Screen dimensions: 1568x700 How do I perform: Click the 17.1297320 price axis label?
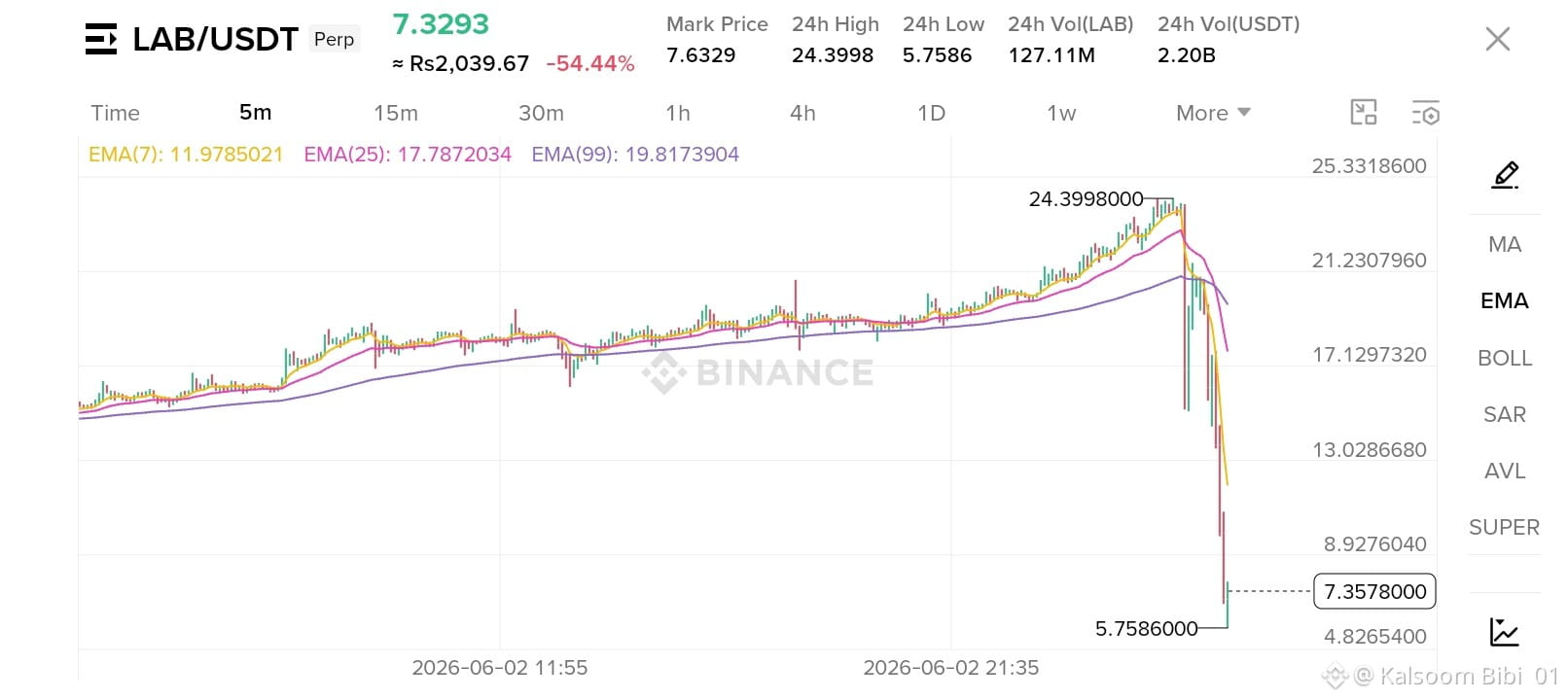[1370, 355]
